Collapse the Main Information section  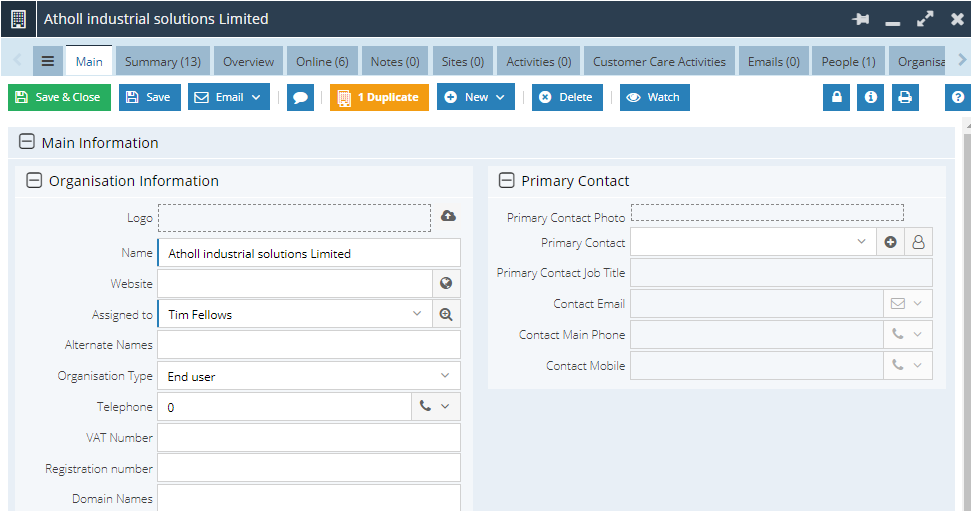click(27, 143)
